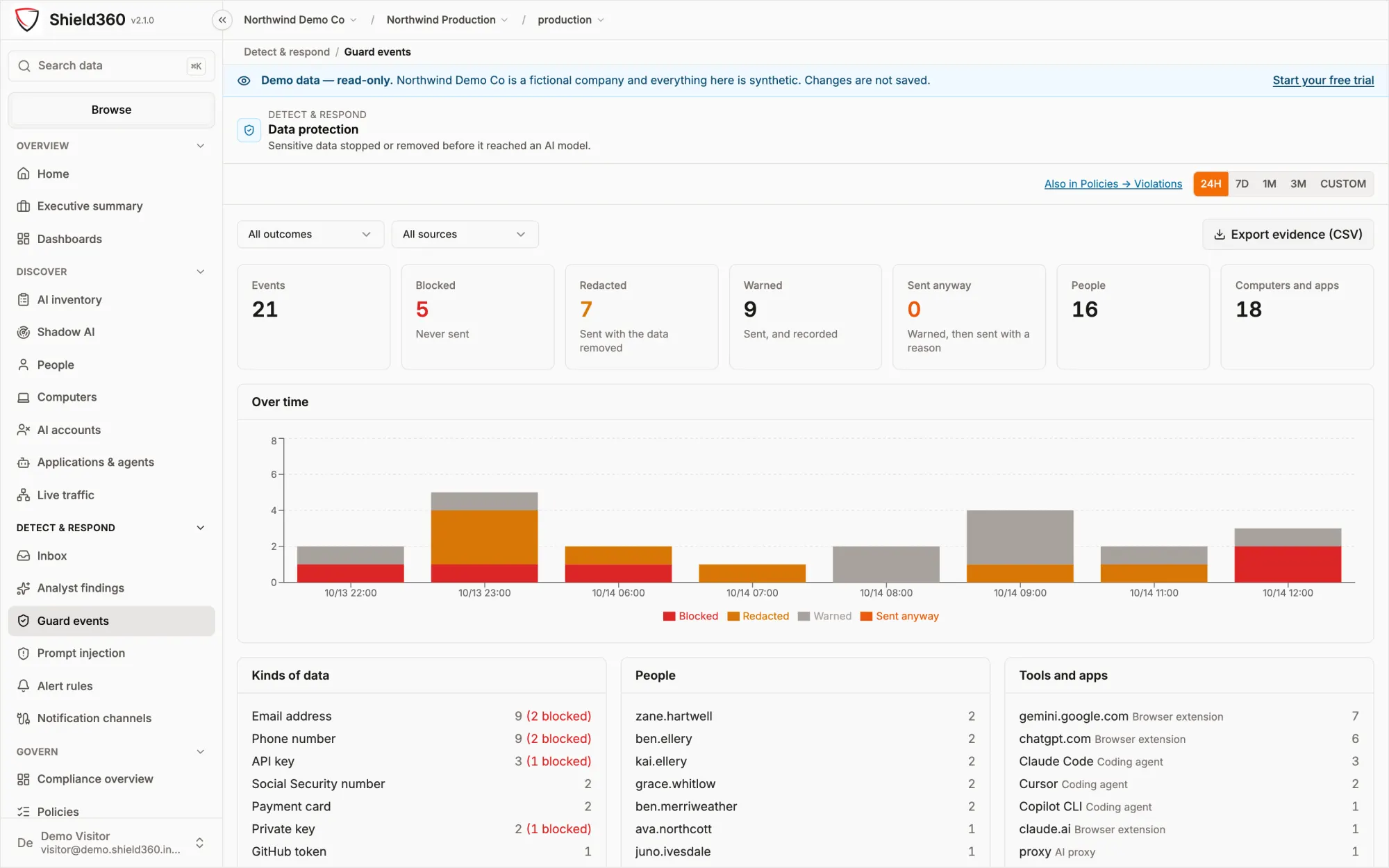
Task: Open Home from the sidebar
Action: [x=111, y=174]
